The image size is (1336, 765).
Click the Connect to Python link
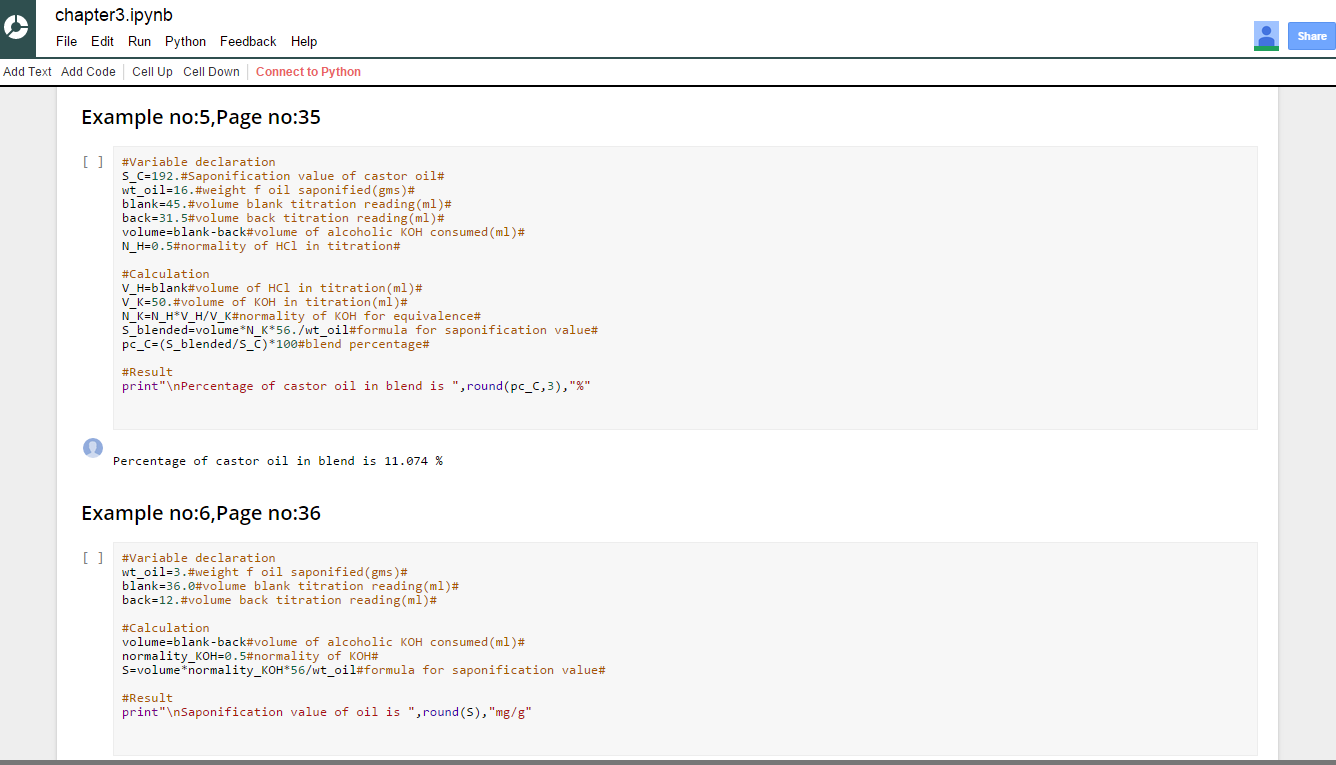308,72
